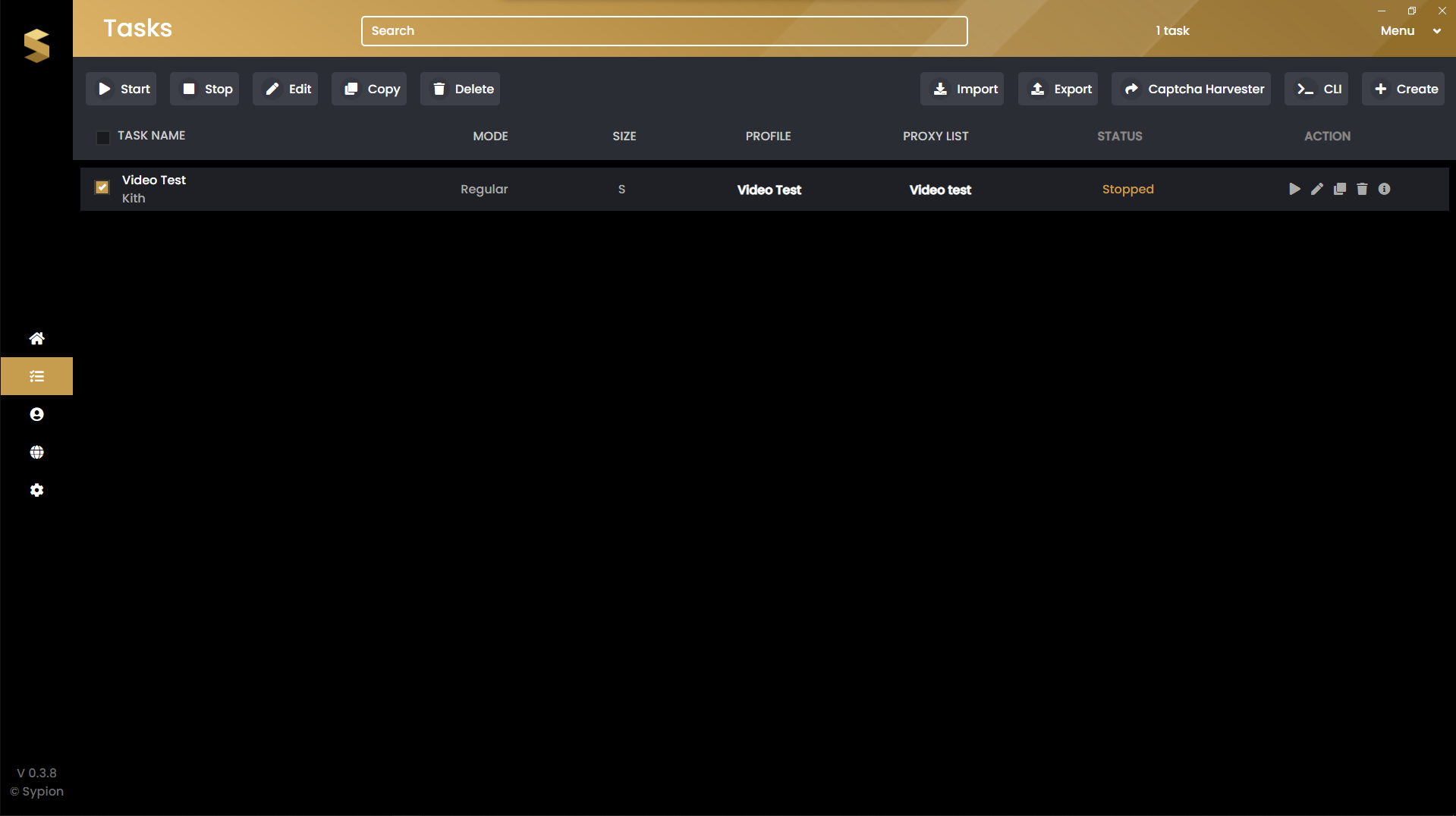This screenshot has height=816, width=1456.
Task: Click the pencil edit icon in task row
Action: pyautogui.click(x=1317, y=189)
